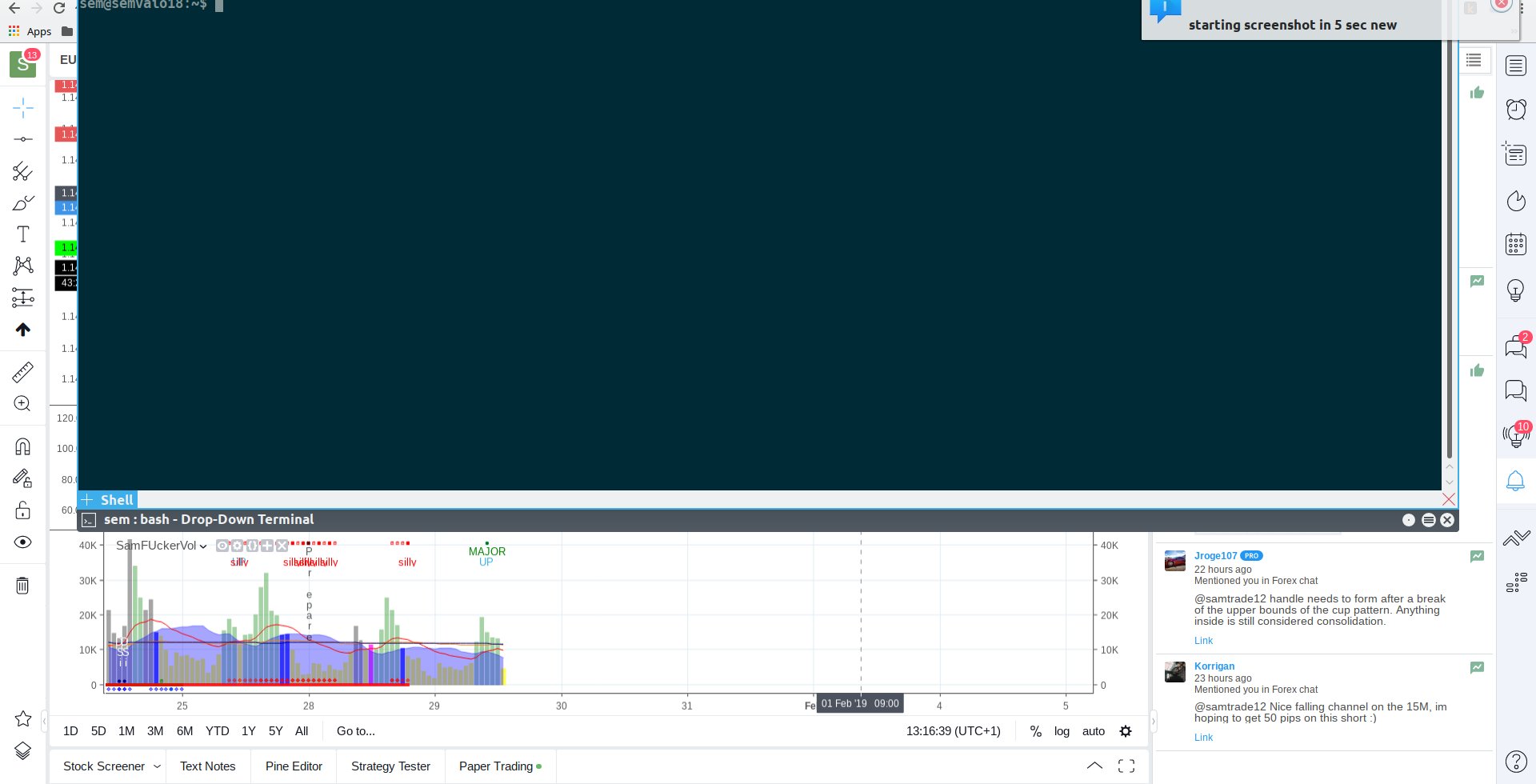The width and height of the screenshot is (1536, 784).
Task: Open the Link under Korrigan's mention
Action: [1203, 738]
